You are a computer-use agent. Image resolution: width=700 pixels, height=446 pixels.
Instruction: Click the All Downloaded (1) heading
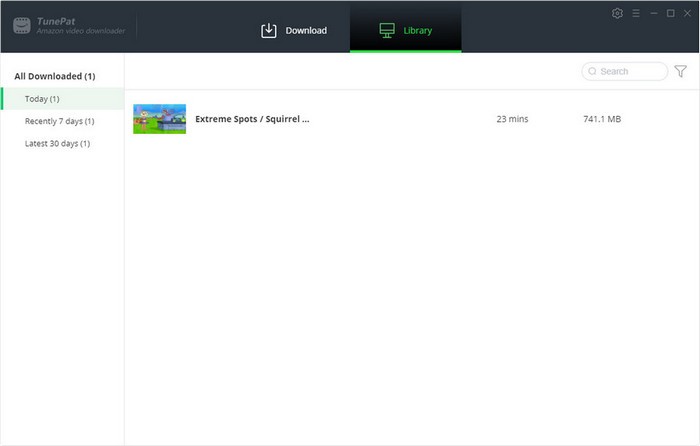[x=55, y=76]
